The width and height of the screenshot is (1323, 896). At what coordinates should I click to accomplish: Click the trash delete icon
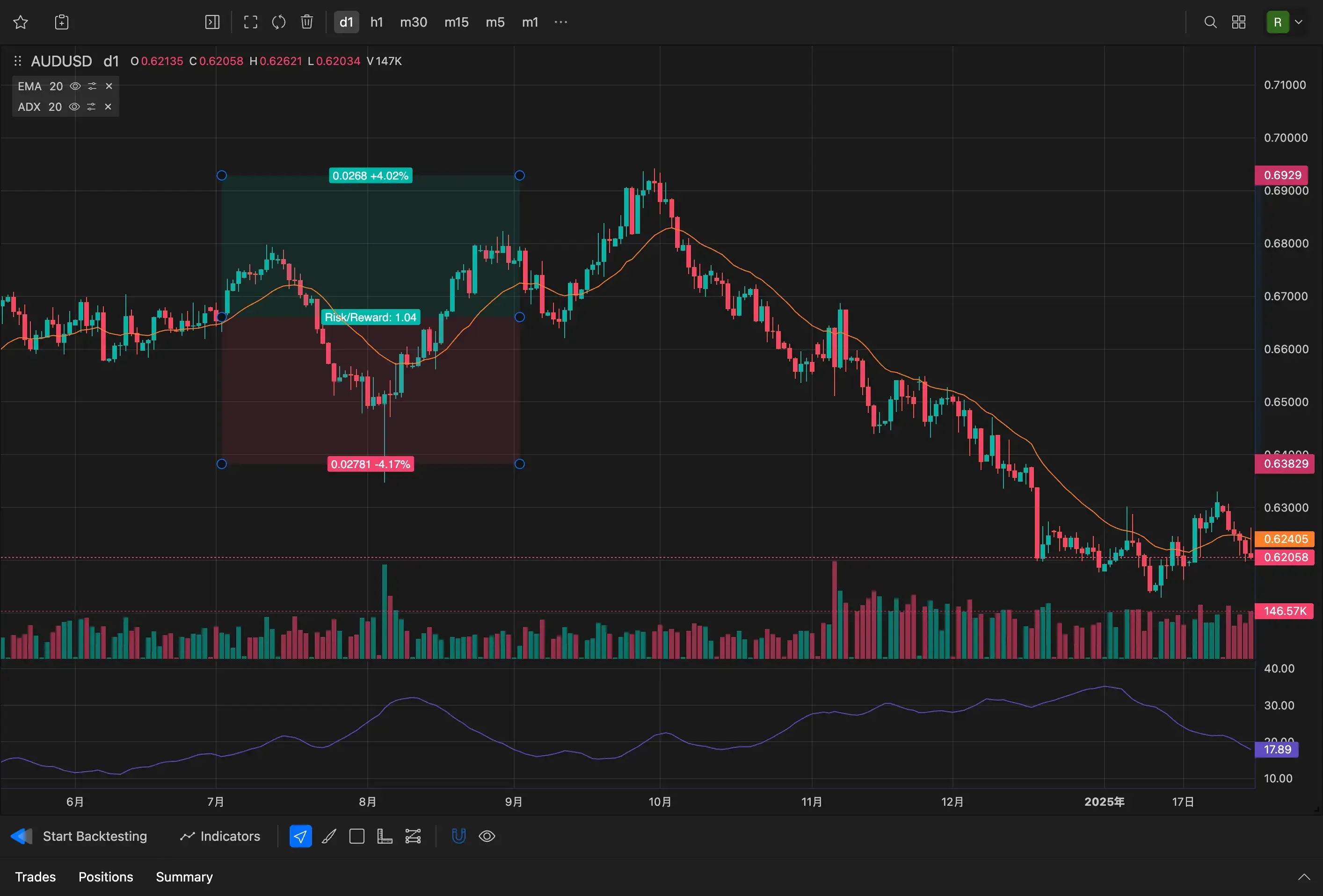pyautogui.click(x=307, y=22)
